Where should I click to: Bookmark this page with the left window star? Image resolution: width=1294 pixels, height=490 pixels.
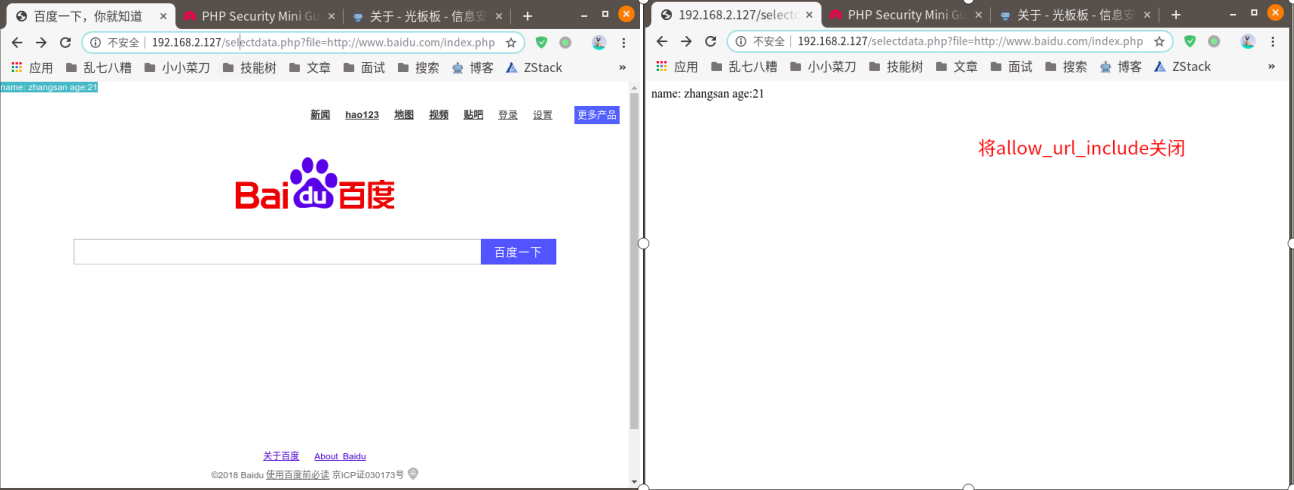(511, 43)
